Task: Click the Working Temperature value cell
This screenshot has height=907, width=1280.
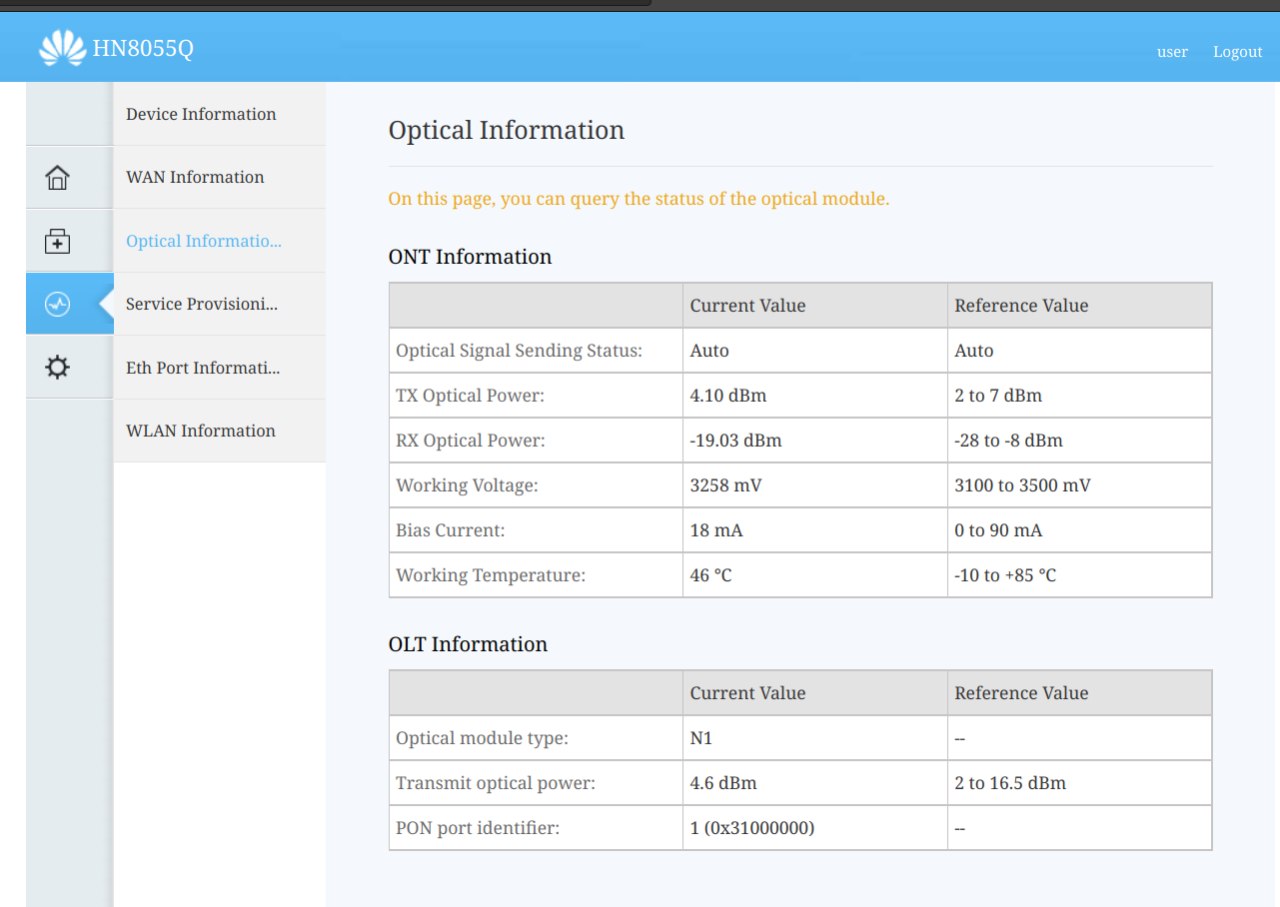Action: tap(815, 575)
